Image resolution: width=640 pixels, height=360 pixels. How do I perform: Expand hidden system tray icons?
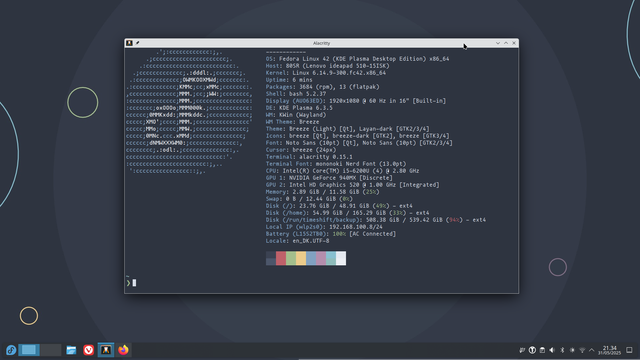point(591,350)
